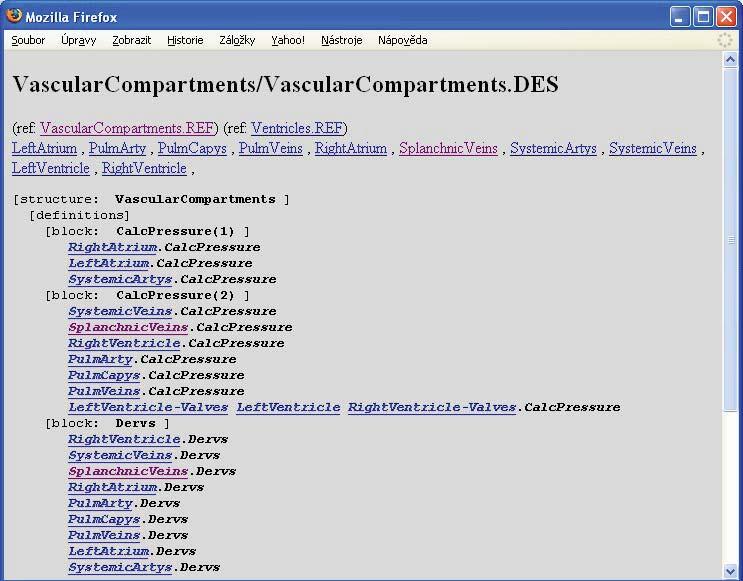
Task: Click RightAtrium link before .CalcPressure
Action: (112, 247)
